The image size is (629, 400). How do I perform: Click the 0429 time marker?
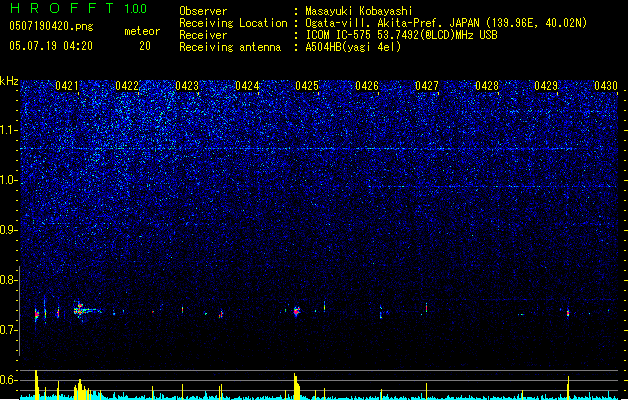(x=546, y=86)
